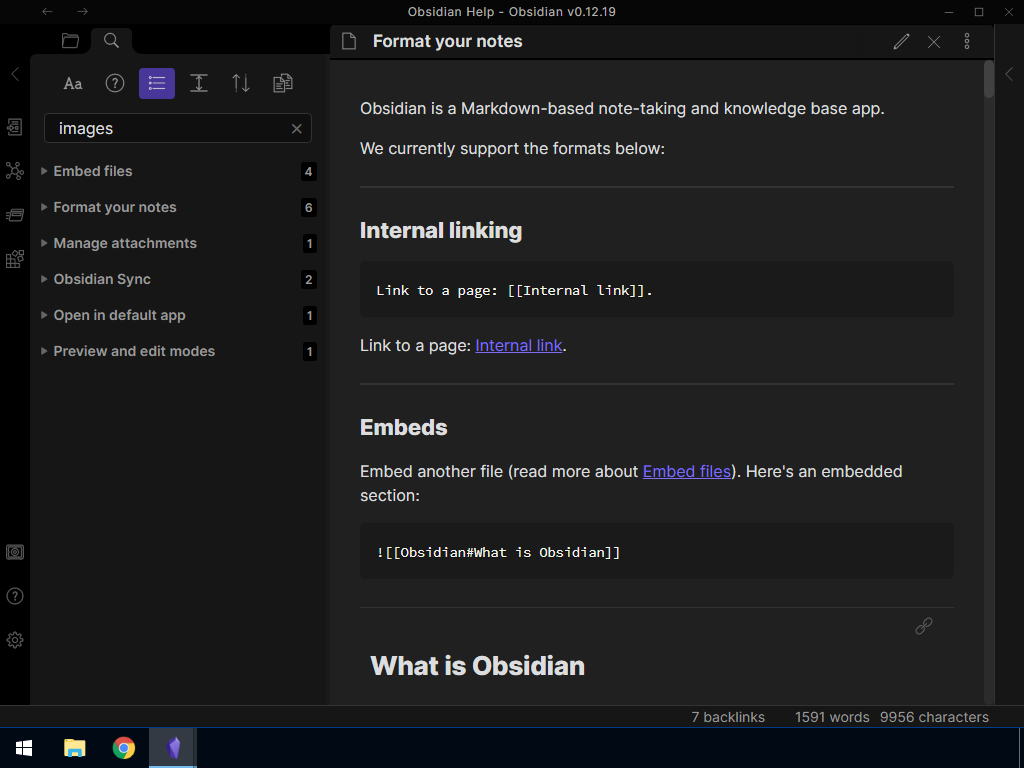Clear the search query with X
The image size is (1024, 768).
point(296,129)
